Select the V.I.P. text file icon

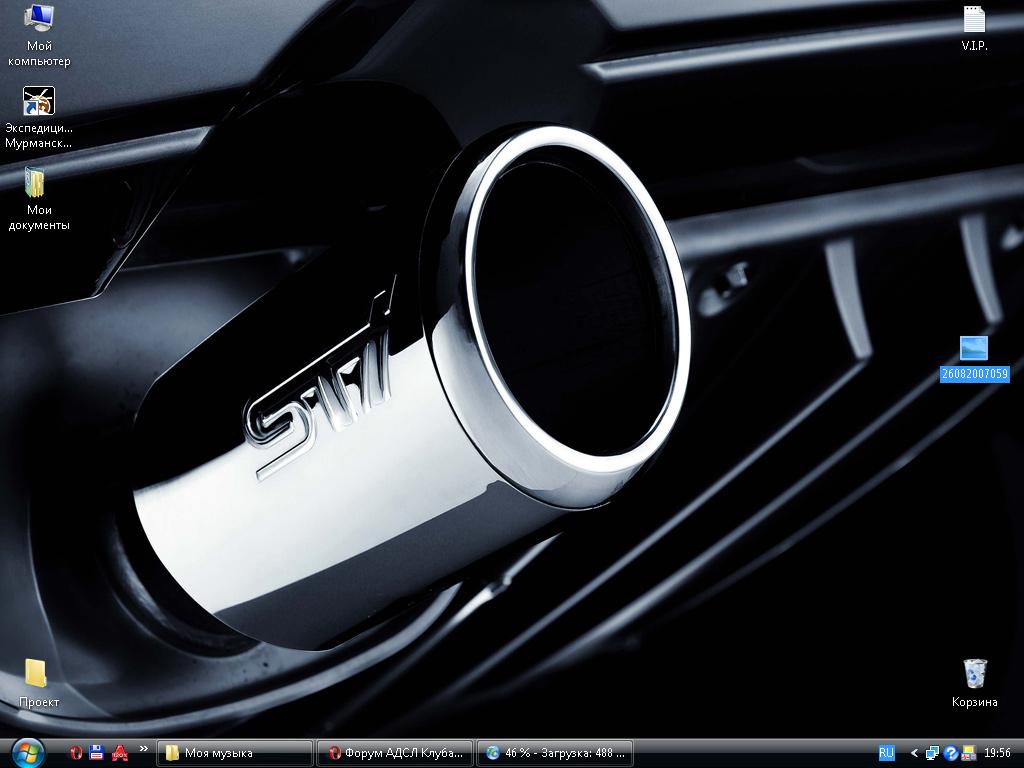[974, 20]
